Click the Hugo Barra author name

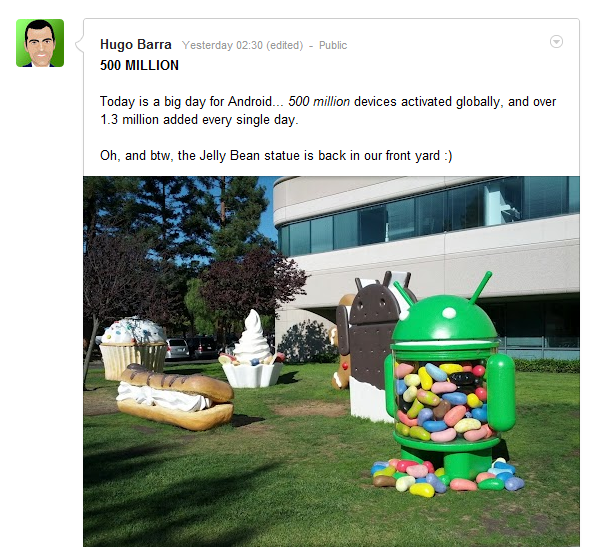pos(135,45)
